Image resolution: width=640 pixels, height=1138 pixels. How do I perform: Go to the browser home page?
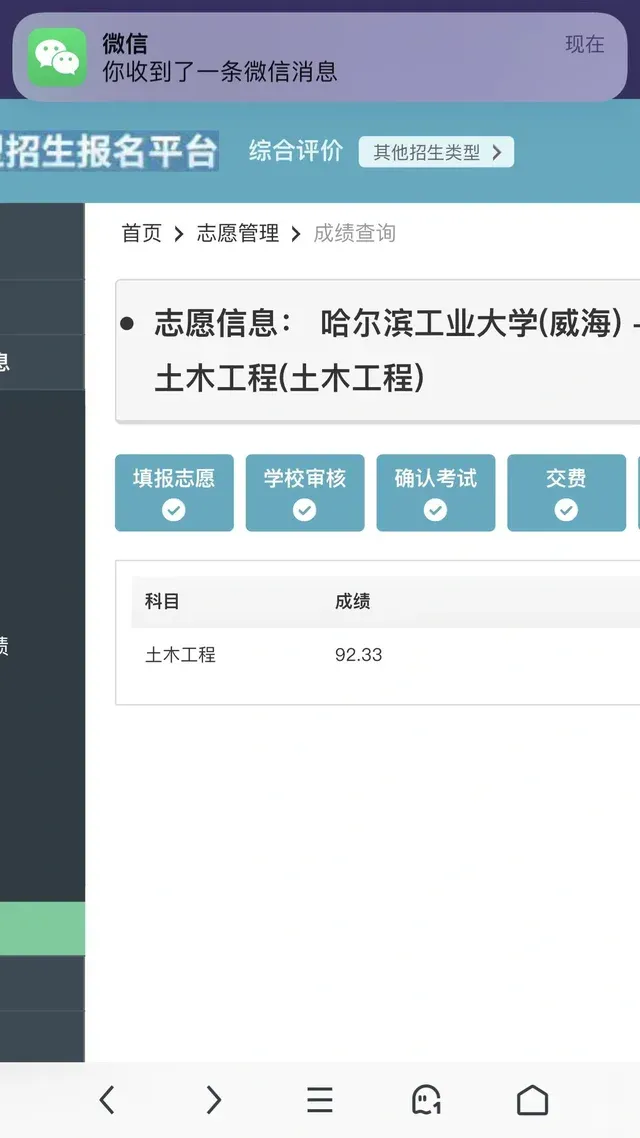pyautogui.click(x=532, y=1100)
